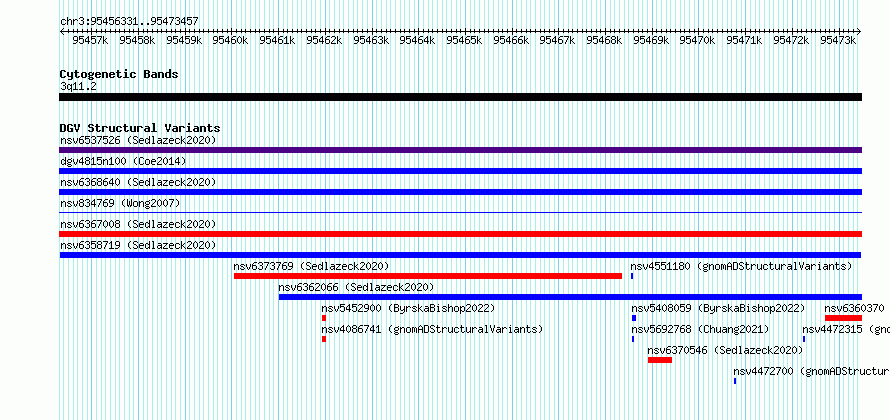Open the nsv5692768 (Chuang2021) label
The height and width of the screenshot is (420, 890).
pos(700,329)
